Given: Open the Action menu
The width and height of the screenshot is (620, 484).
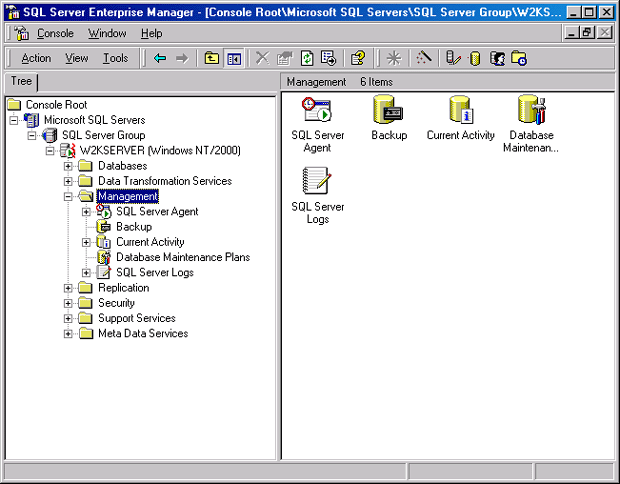Looking at the screenshot, I should (x=36, y=58).
